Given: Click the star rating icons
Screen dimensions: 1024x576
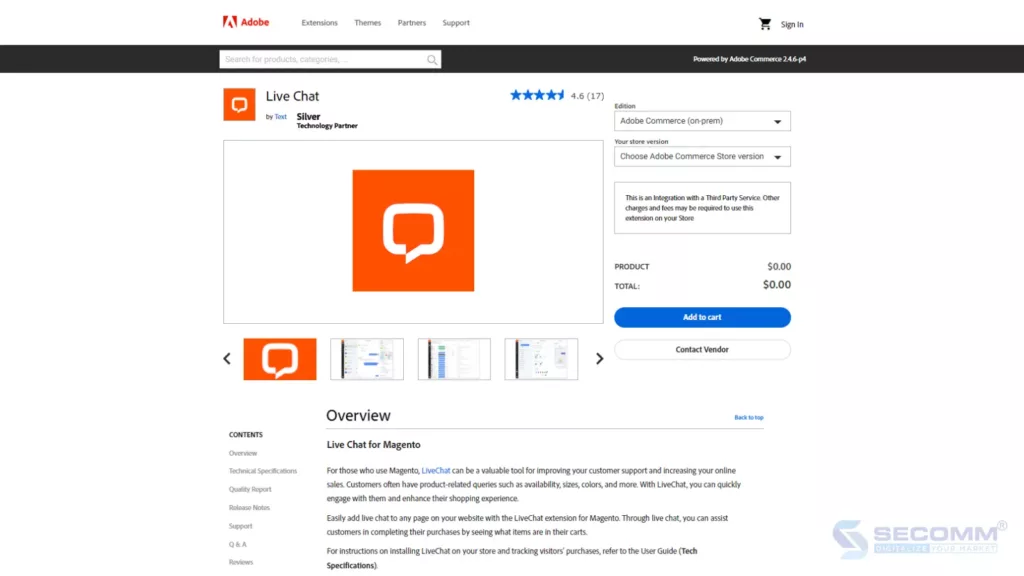Looking at the screenshot, I should [x=537, y=95].
